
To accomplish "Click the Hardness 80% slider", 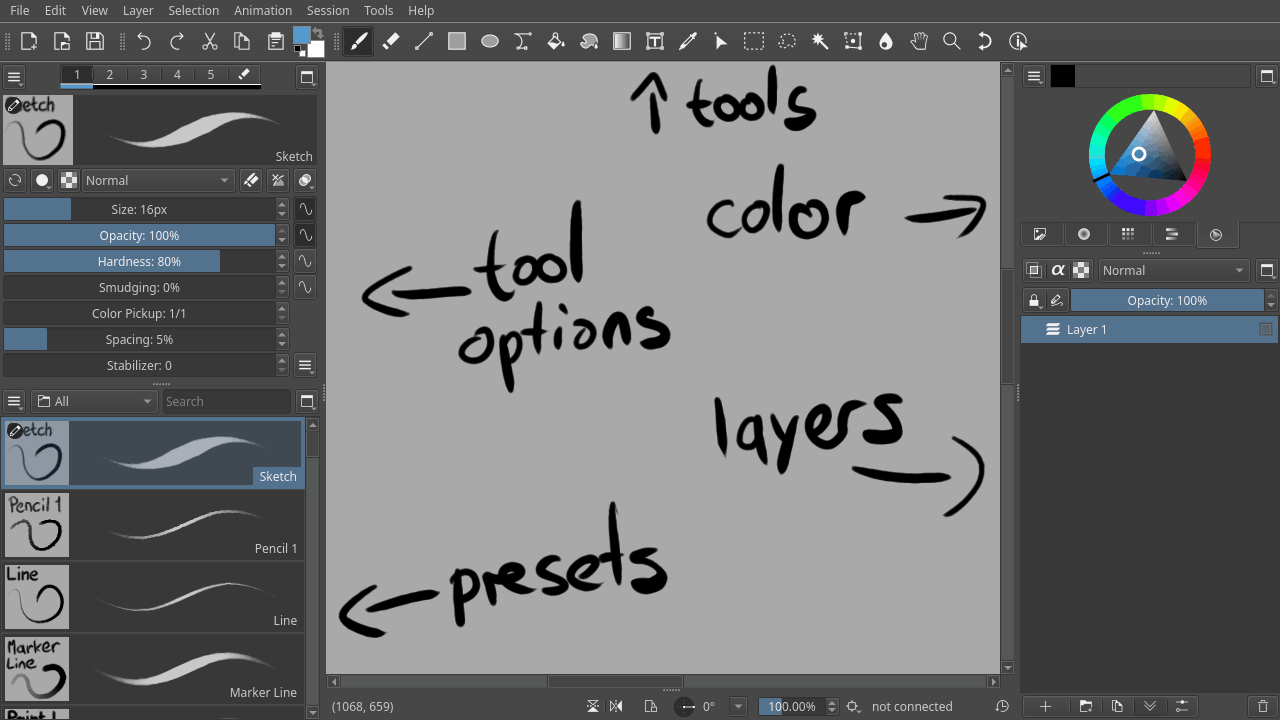I will [x=139, y=261].
